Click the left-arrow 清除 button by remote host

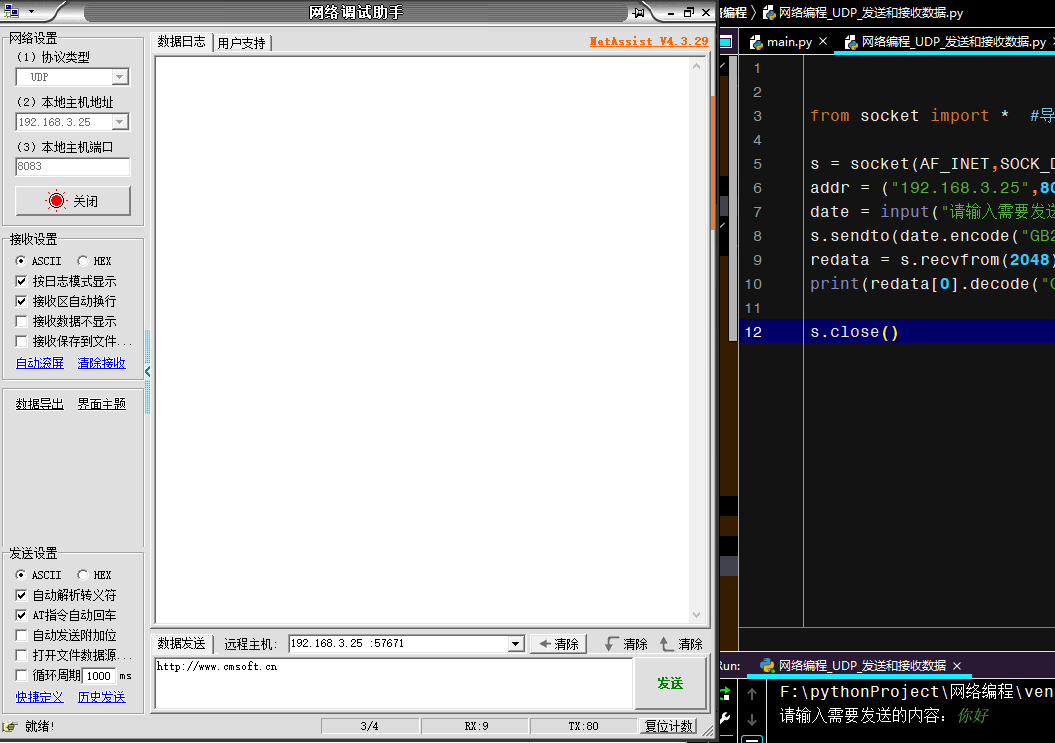click(558, 644)
